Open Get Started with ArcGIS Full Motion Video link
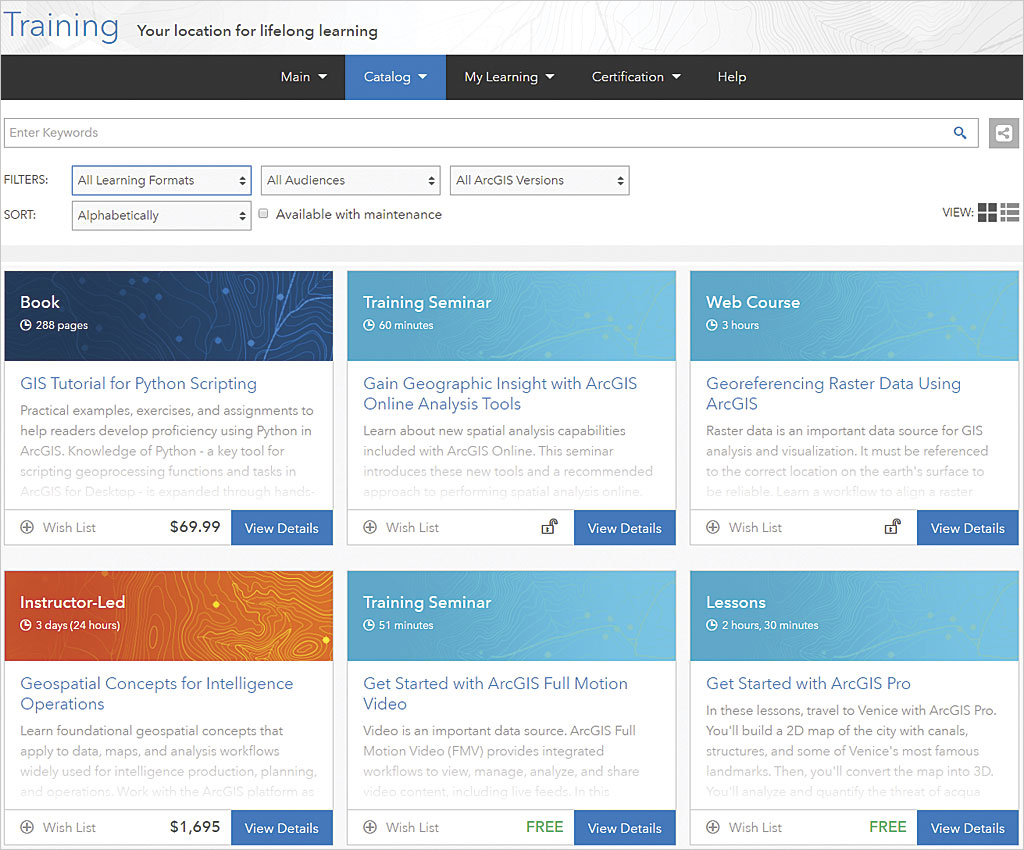Image resolution: width=1024 pixels, height=850 pixels. 496,693
